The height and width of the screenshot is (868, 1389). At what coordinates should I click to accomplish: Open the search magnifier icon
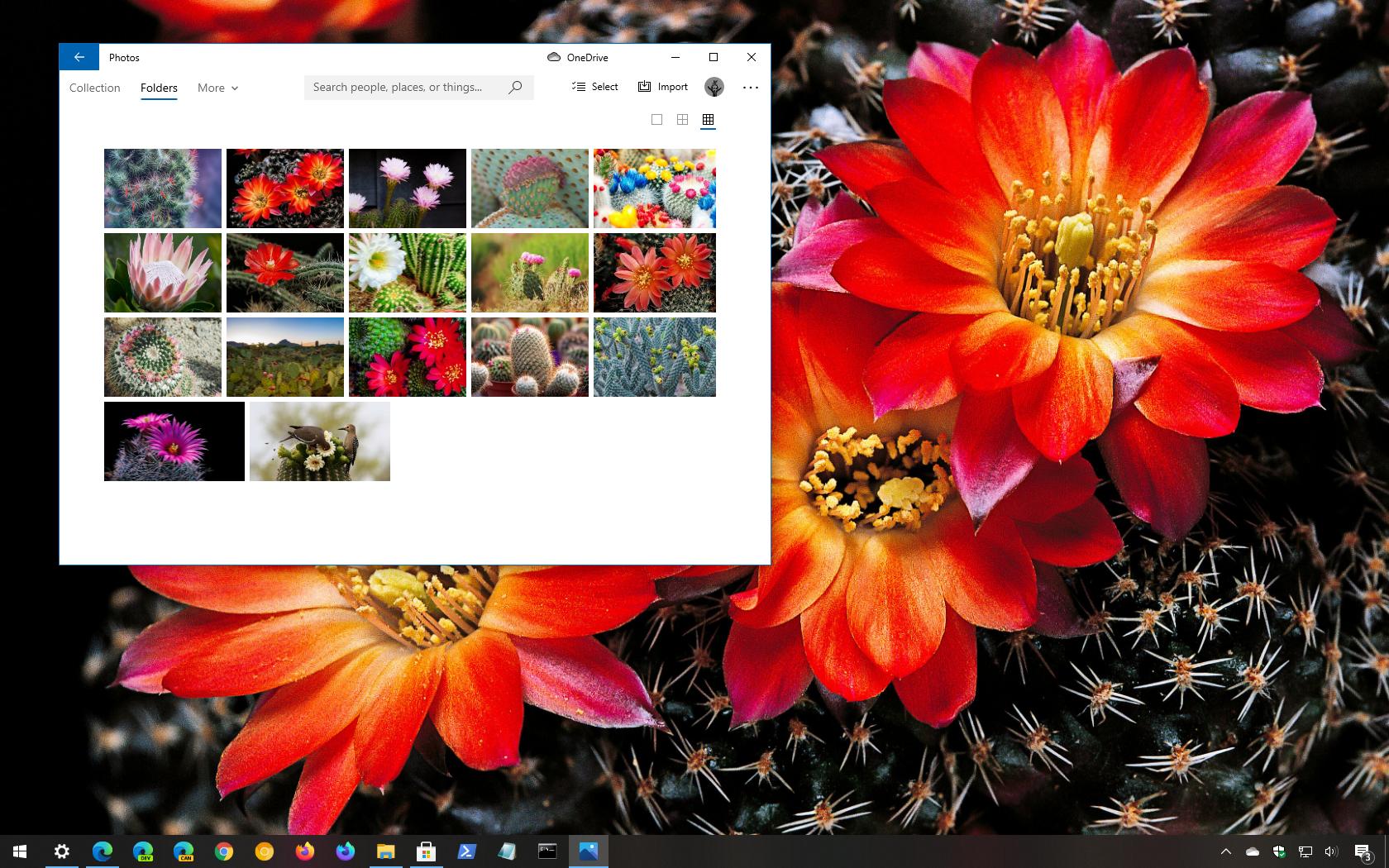tap(515, 87)
